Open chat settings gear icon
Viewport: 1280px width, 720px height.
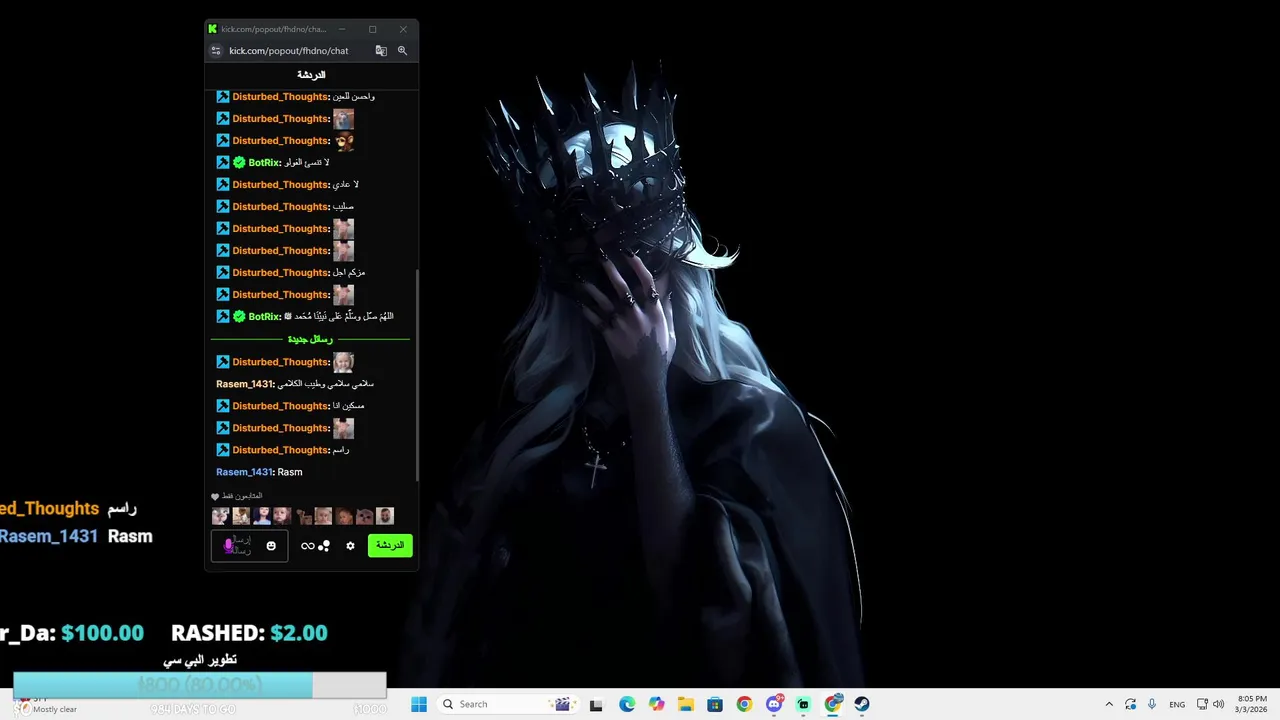pos(350,546)
